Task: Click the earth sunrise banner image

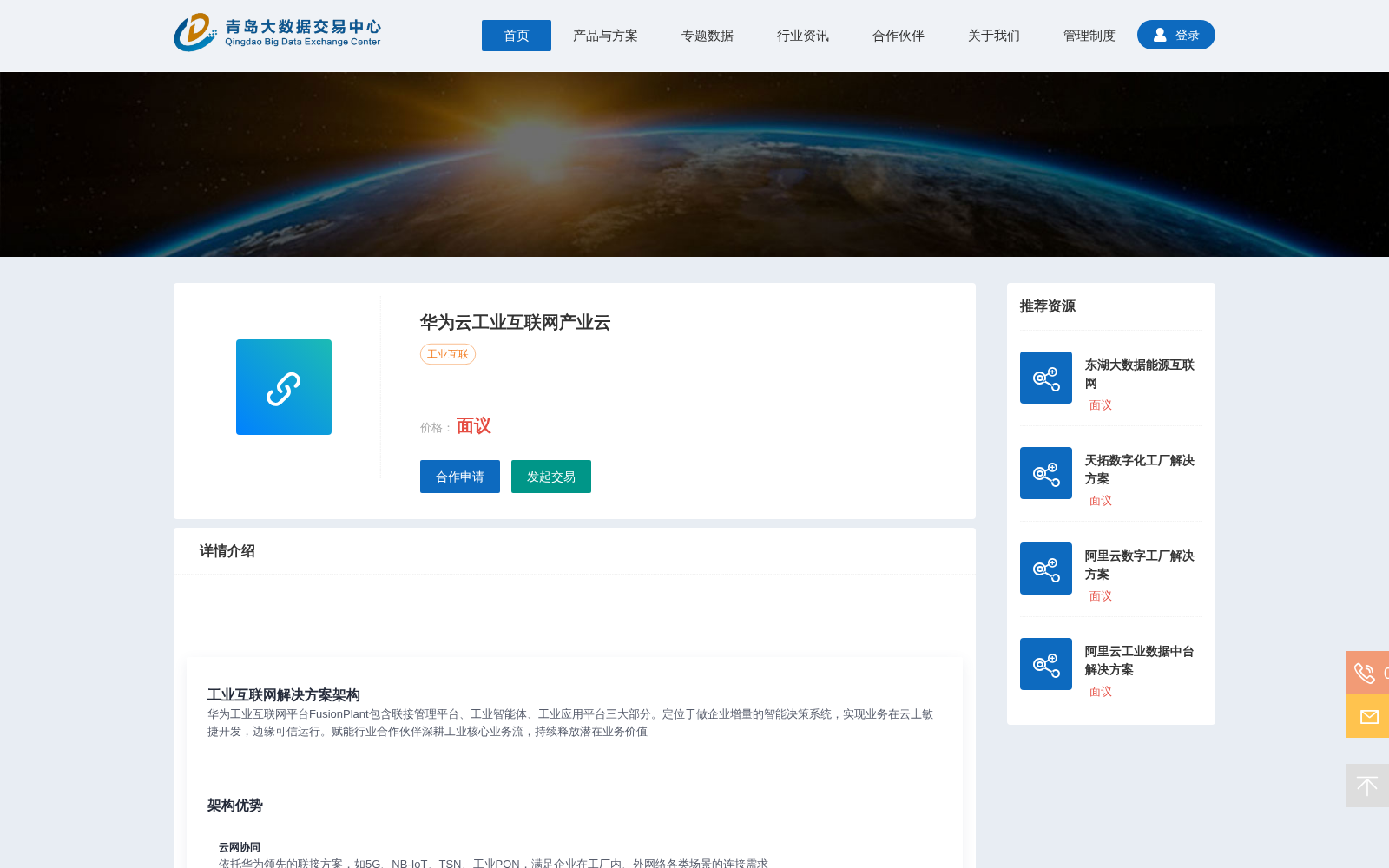Action: (694, 164)
